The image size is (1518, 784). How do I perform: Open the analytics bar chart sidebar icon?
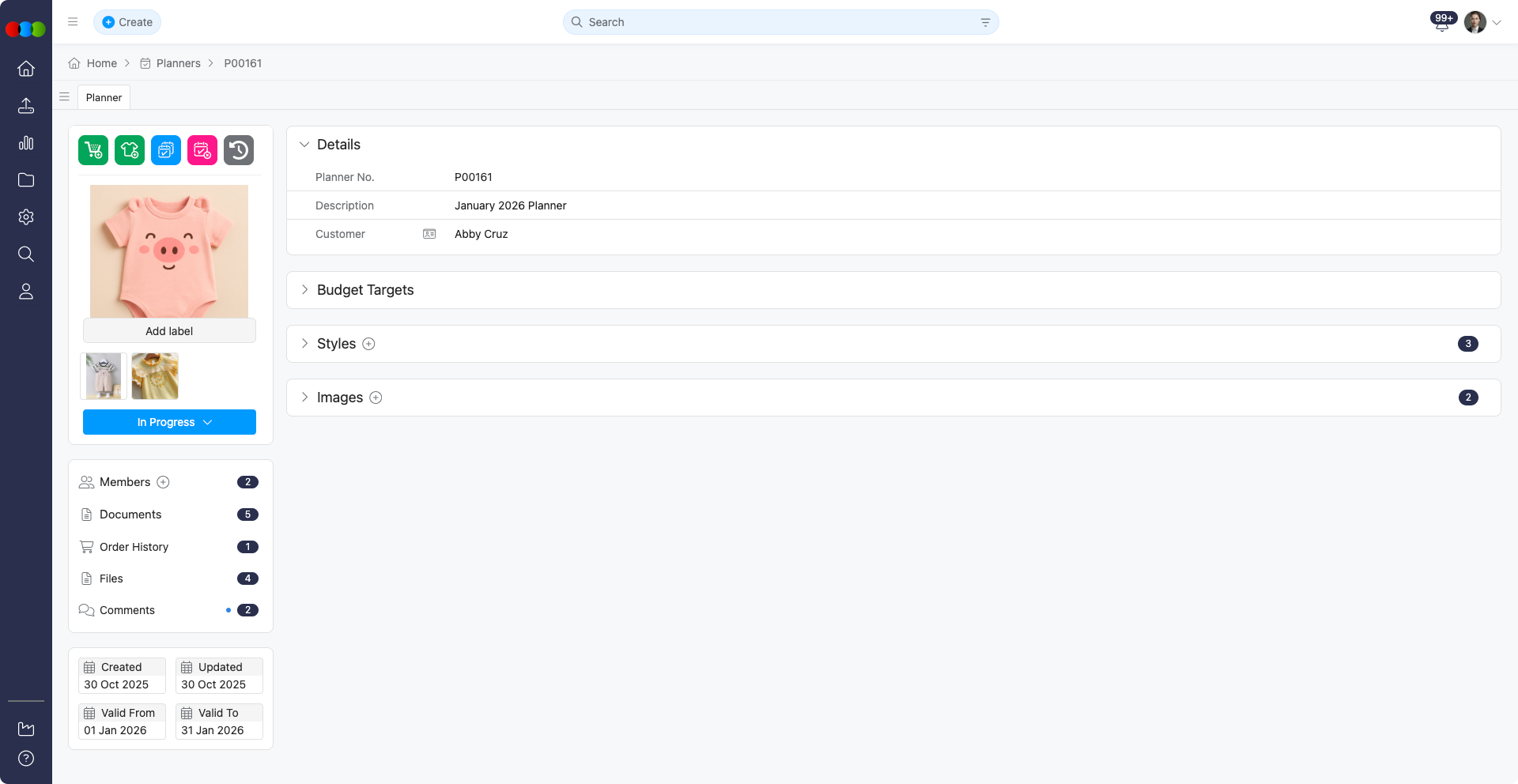pyautogui.click(x=26, y=143)
